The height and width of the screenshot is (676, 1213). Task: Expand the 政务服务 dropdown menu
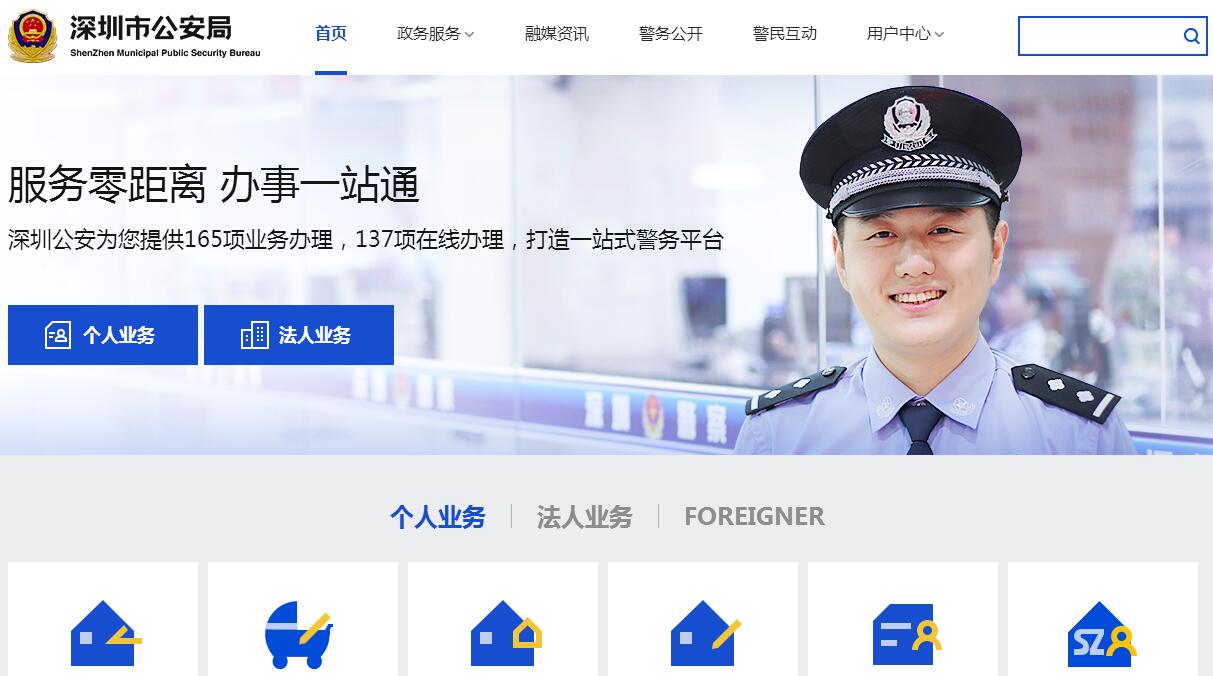435,34
